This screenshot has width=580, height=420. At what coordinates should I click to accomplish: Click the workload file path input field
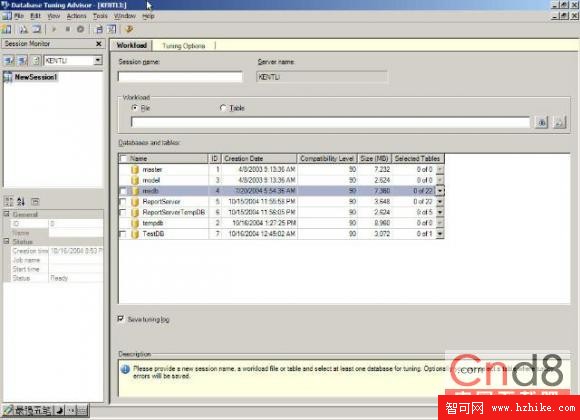click(x=330, y=122)
